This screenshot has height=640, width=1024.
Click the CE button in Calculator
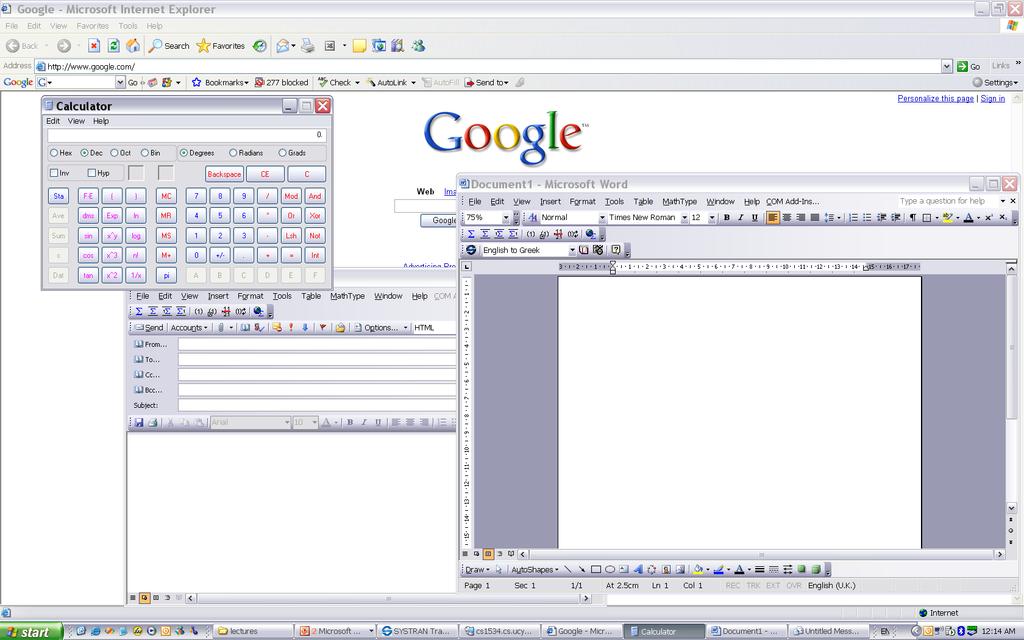click(x=264, y=174)
